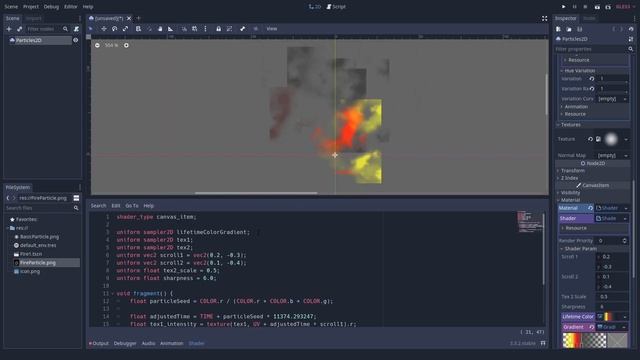Image resolution: width=640 pixels, height=360 pixels.
Task: Switch to the 2D workspace
Action: tap(314, 7)
